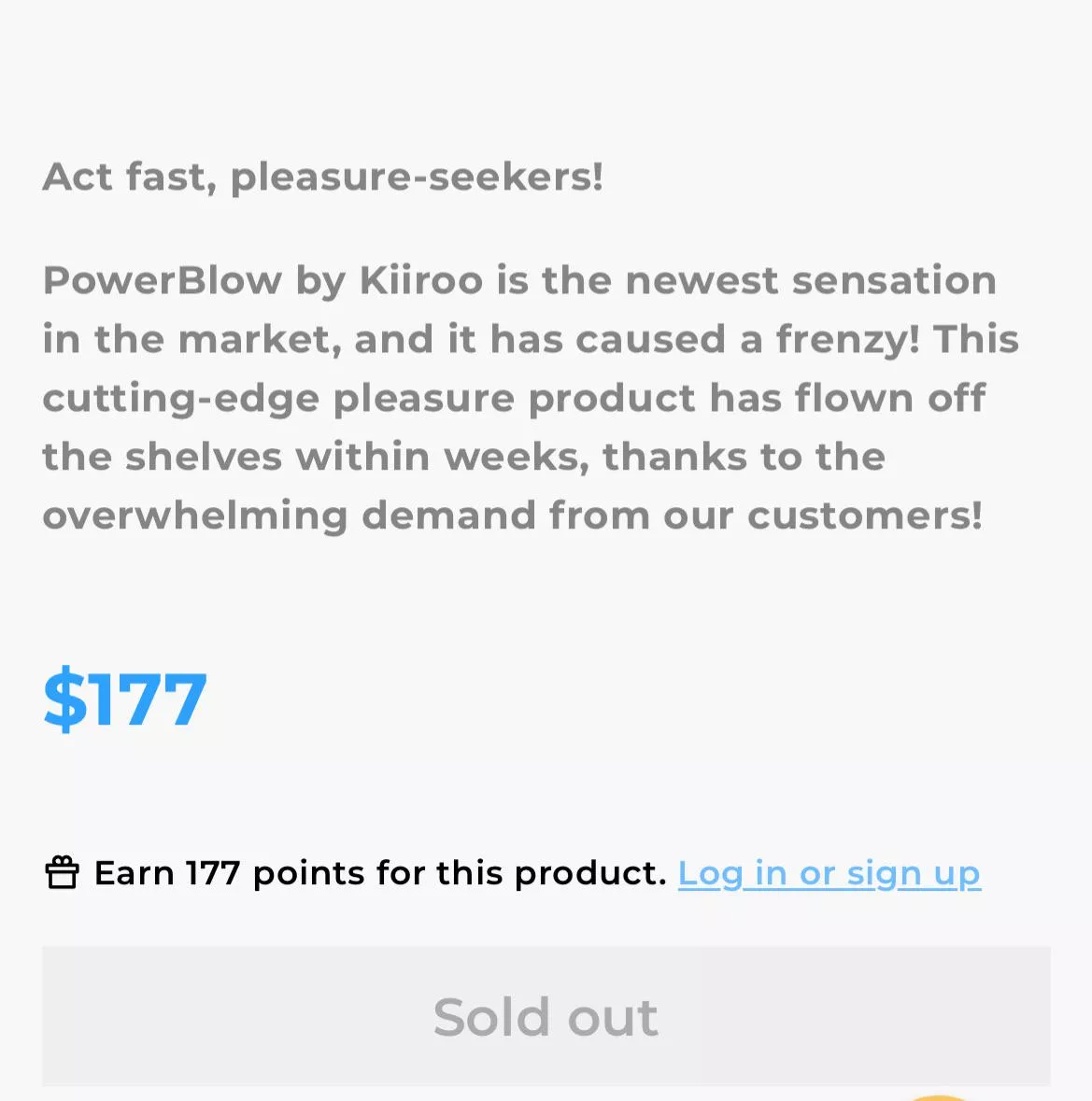Click the word "sensation" in the first line
The height and width of the screenshot is (1101, 1092).
(x=894, y=280)
